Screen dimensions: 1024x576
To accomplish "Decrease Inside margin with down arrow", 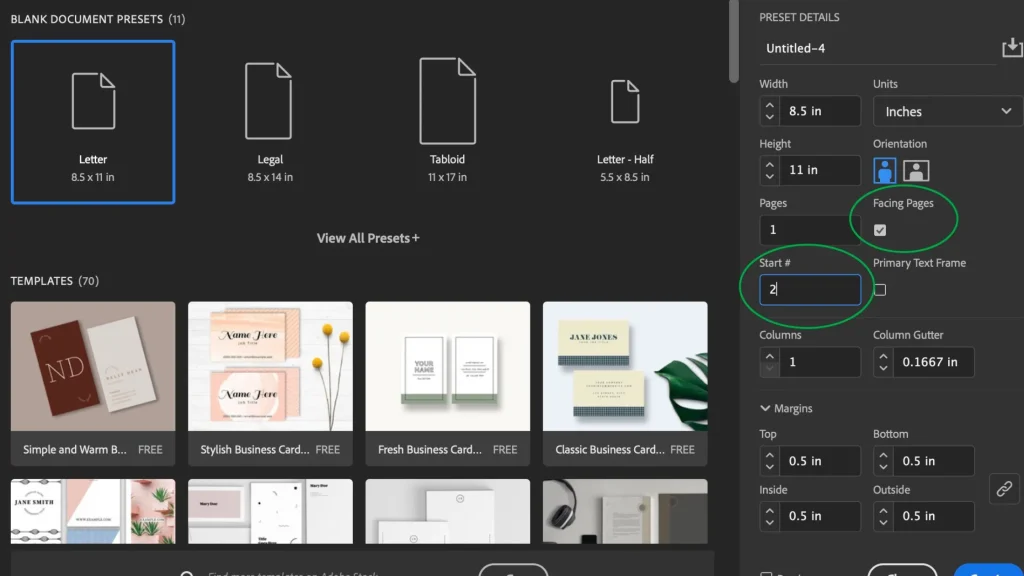I will pyautogui.click(x=769, y=522).
